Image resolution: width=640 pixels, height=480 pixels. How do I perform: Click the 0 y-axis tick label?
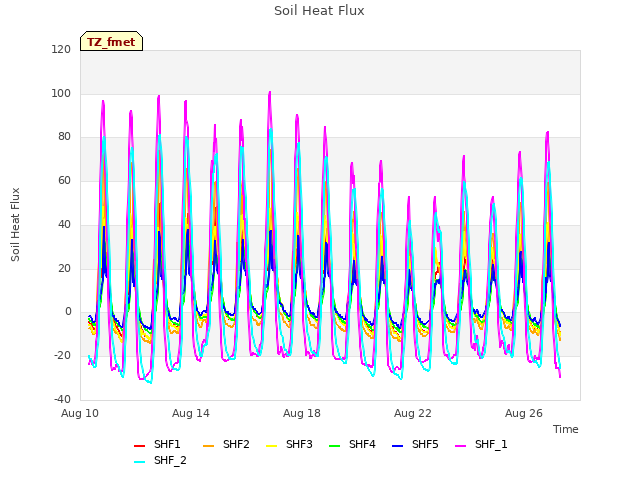tap(68, 312)
